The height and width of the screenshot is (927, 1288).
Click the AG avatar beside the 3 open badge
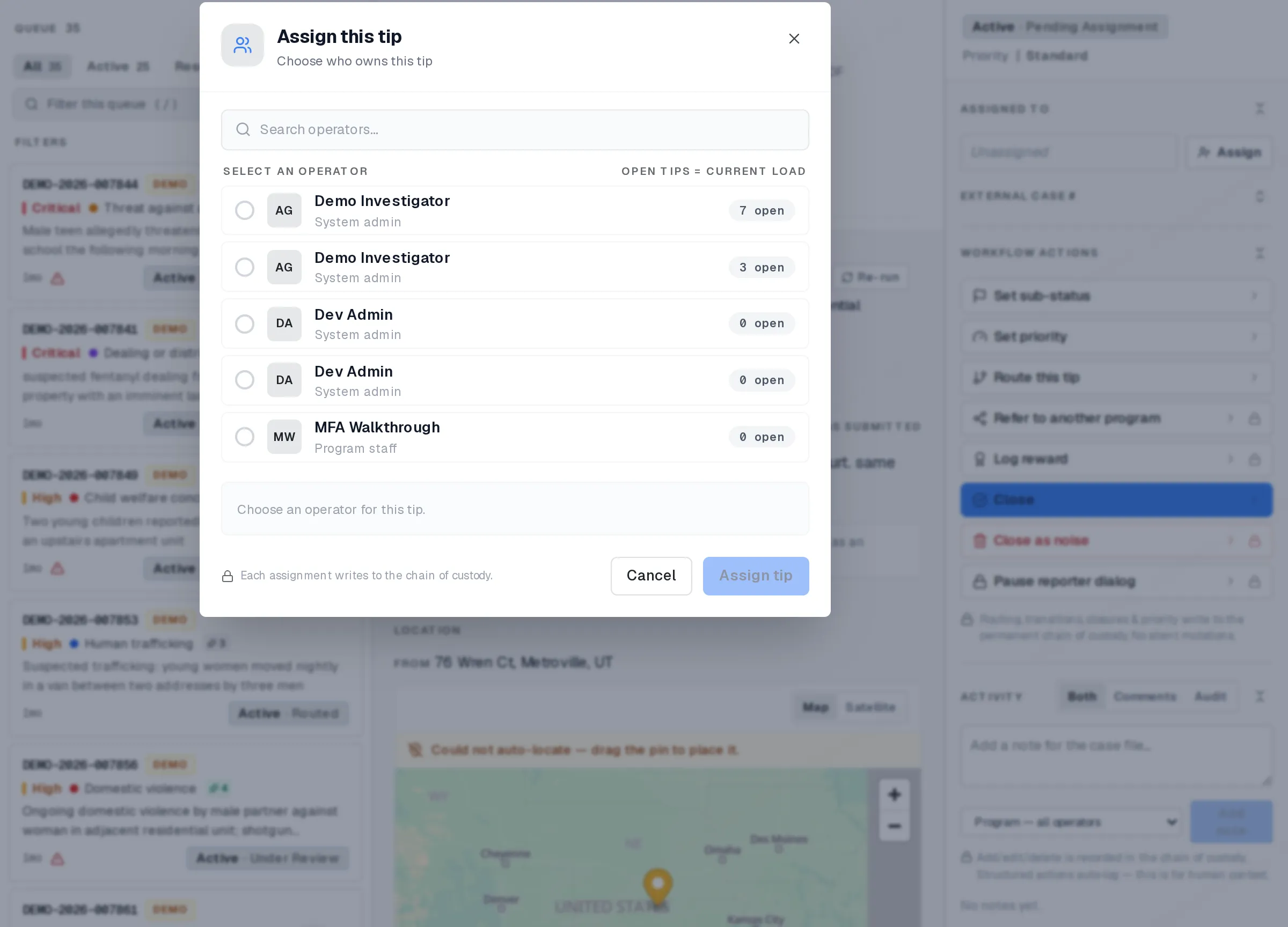(284, 267)
